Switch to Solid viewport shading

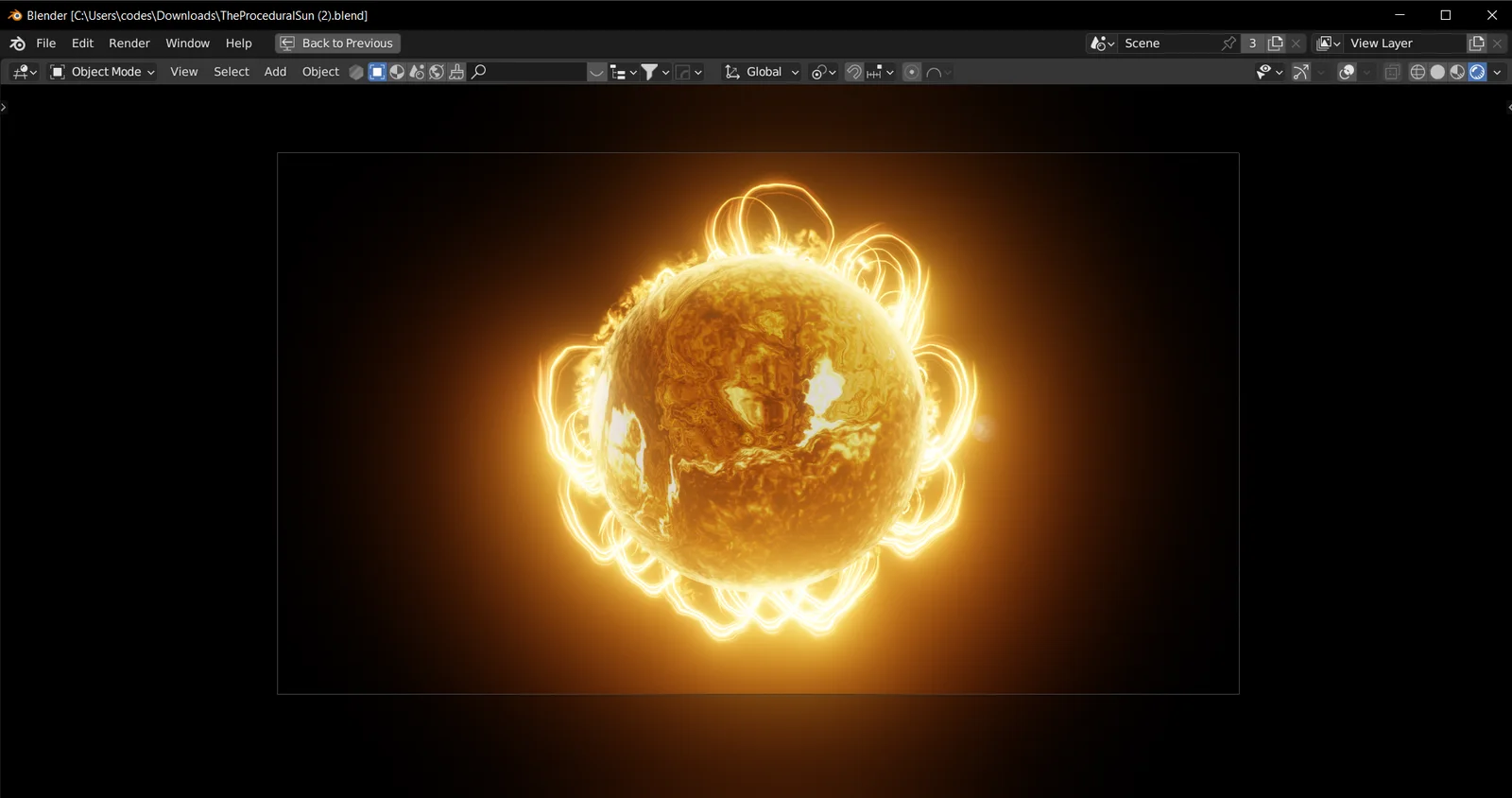pos(1437,72)
